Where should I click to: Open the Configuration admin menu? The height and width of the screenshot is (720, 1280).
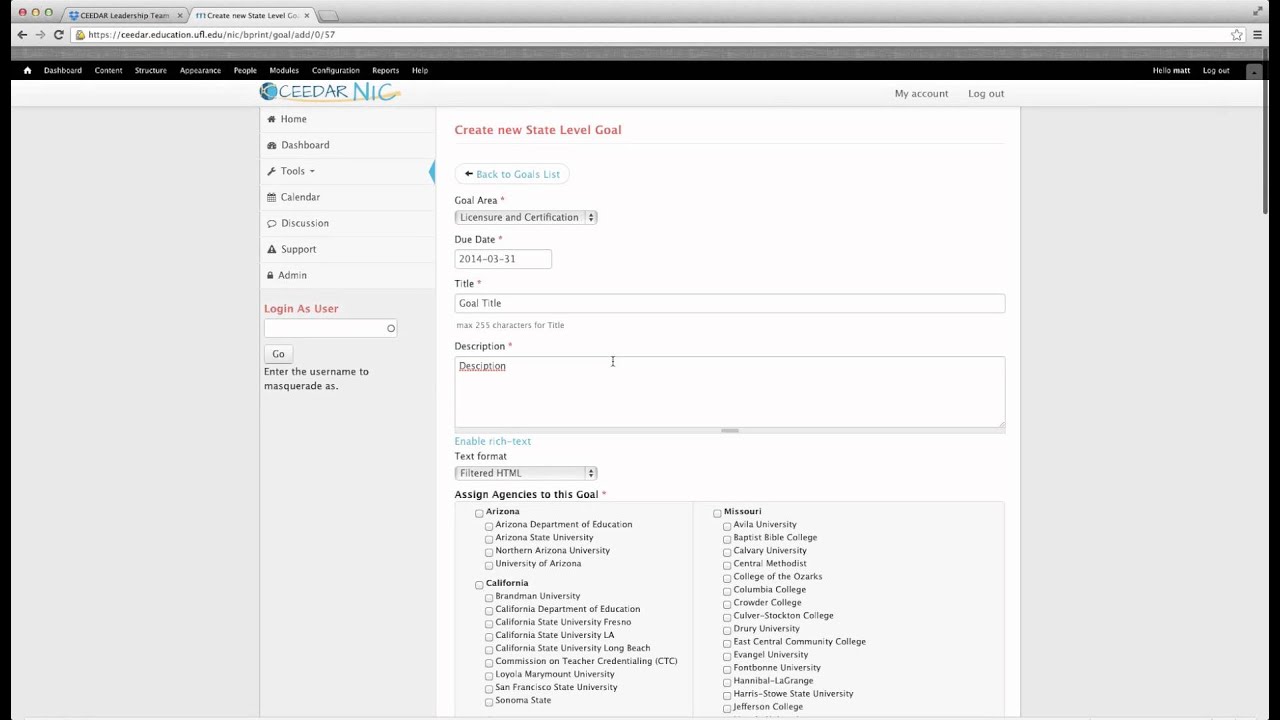point(335,71)
